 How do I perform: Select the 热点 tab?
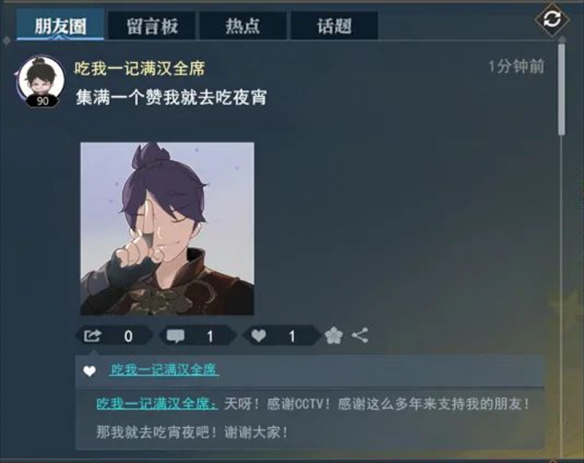[243, 26]
